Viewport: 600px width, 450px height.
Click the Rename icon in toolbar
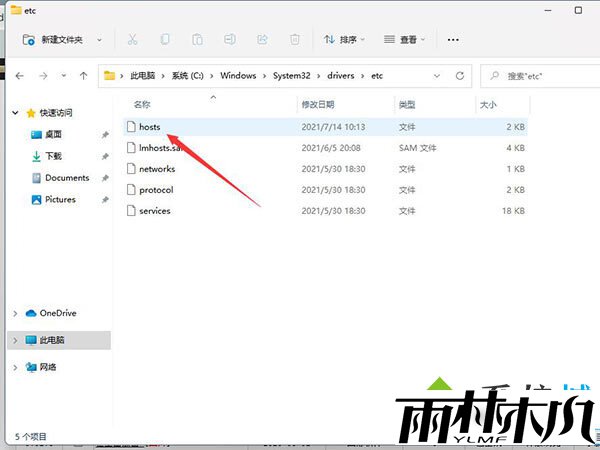pos(230,40)
